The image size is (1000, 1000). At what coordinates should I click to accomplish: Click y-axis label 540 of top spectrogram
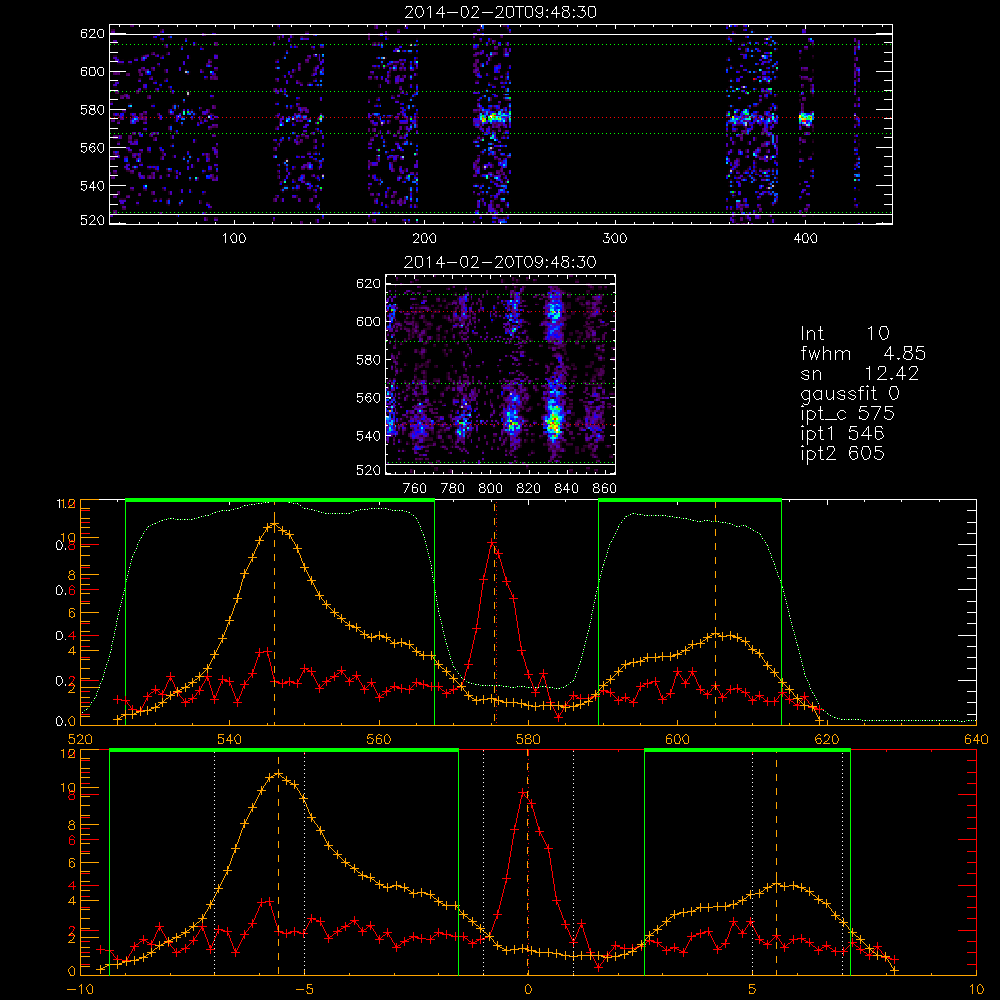pyautogui.click(x=92, y=186)
